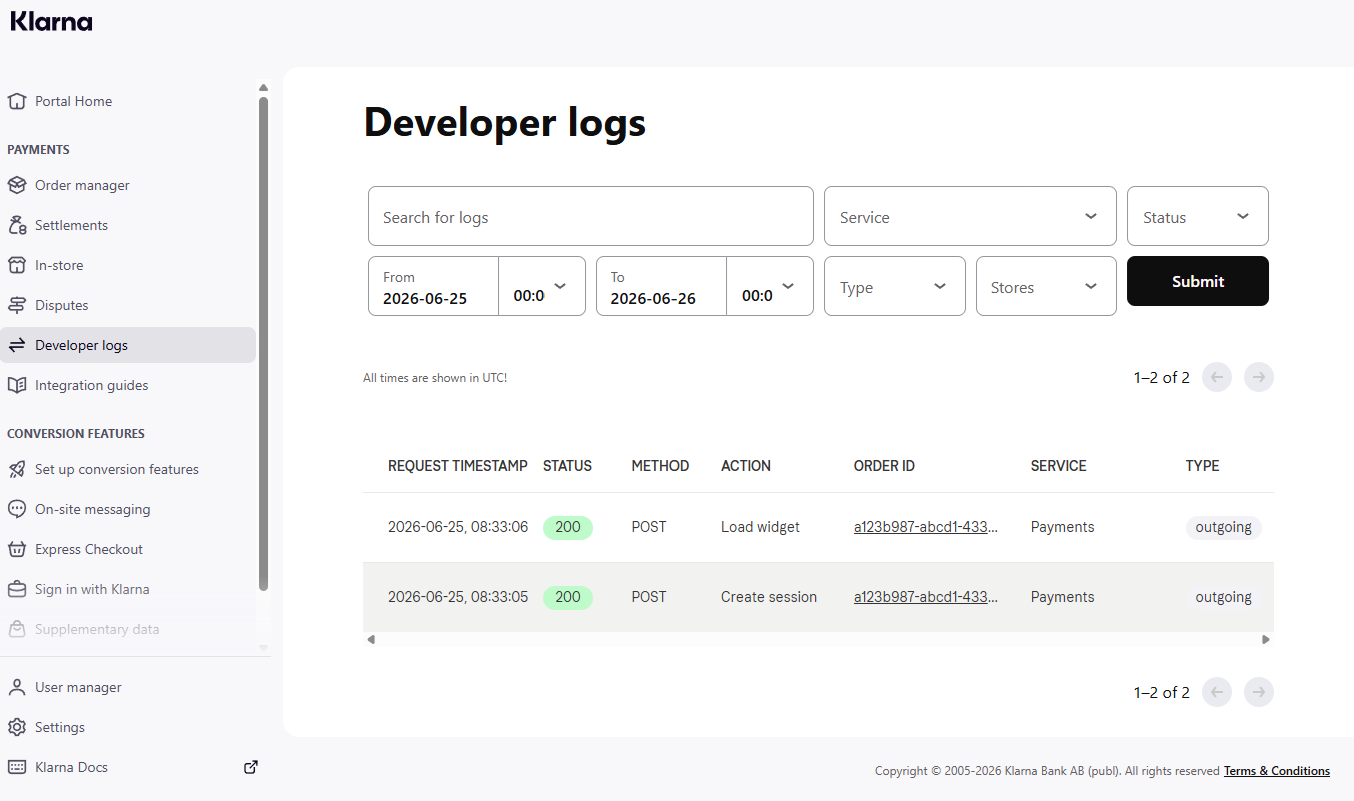Click the From date field 2026-06-25

point(433,286)
